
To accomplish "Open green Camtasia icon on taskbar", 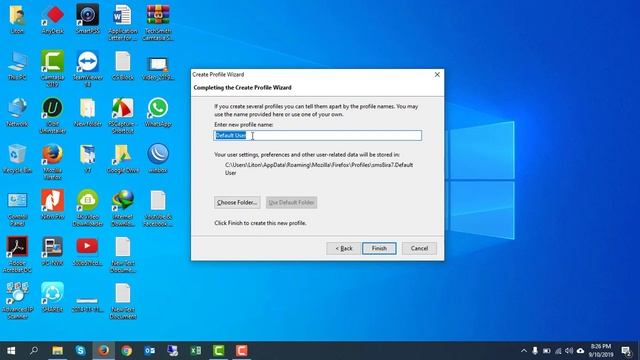I will (x=219, y=351).
